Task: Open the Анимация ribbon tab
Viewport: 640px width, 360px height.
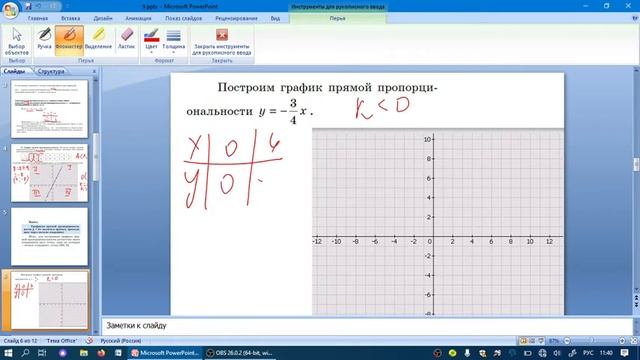Action: 138,18
